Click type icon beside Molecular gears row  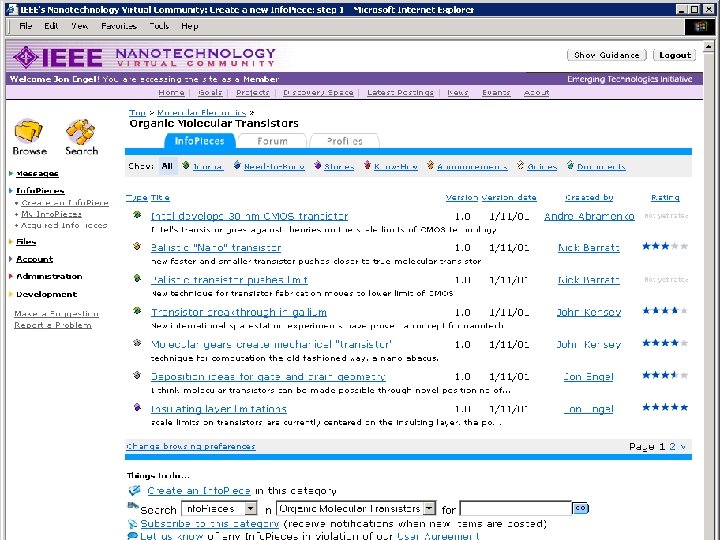(137, 343)
